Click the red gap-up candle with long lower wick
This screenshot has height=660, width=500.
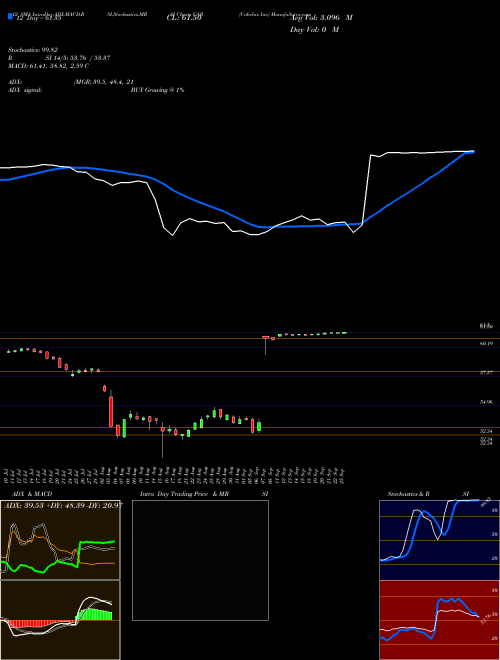pyautogui.click(x=266, y=345)
